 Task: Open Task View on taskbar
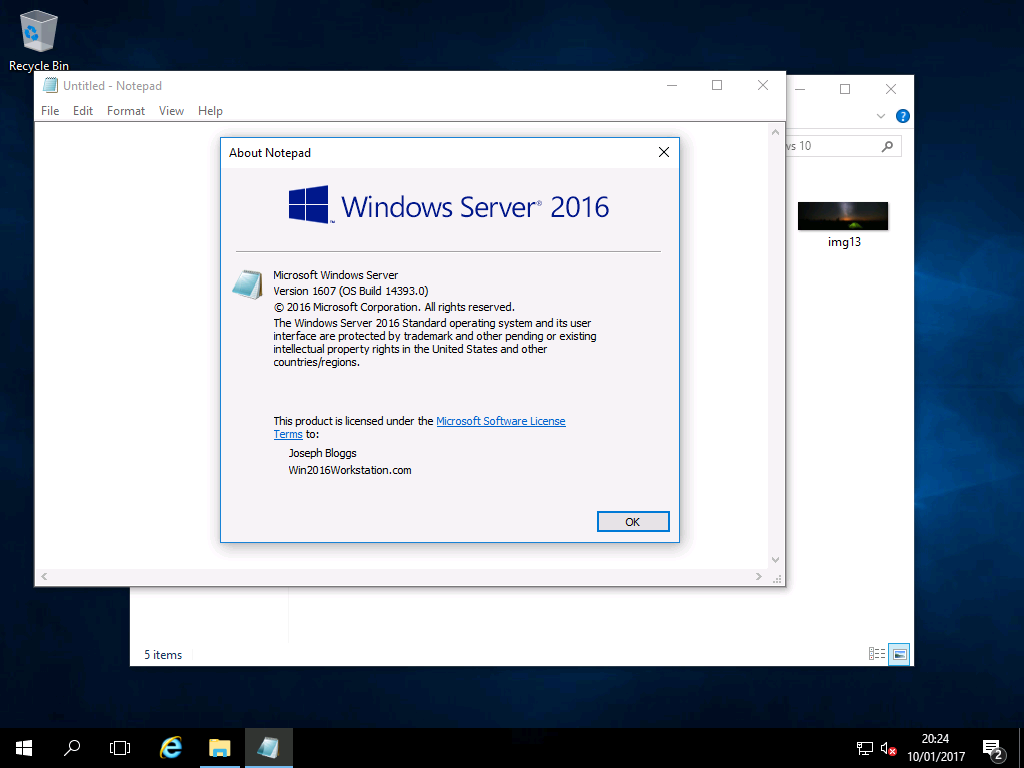(x=120, y=748)
